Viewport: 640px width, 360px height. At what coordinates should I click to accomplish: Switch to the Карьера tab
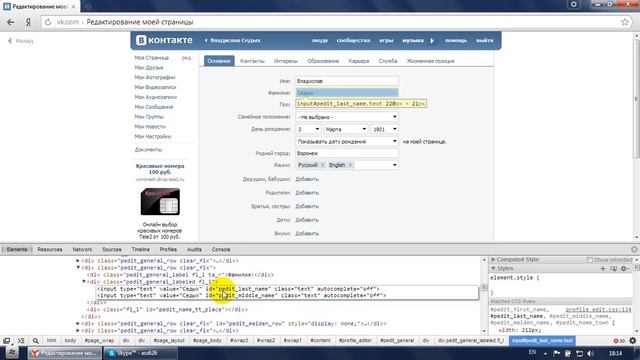tap(359, 61)
